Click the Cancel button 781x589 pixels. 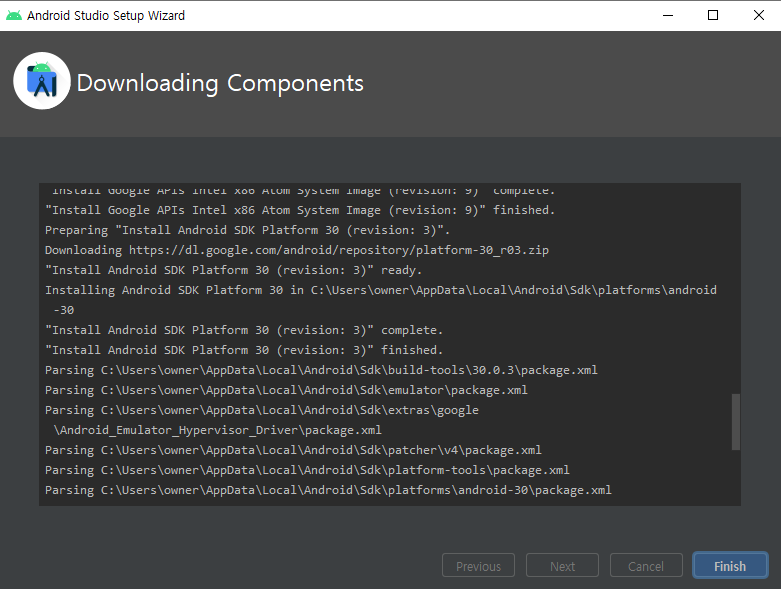point(646,566)
